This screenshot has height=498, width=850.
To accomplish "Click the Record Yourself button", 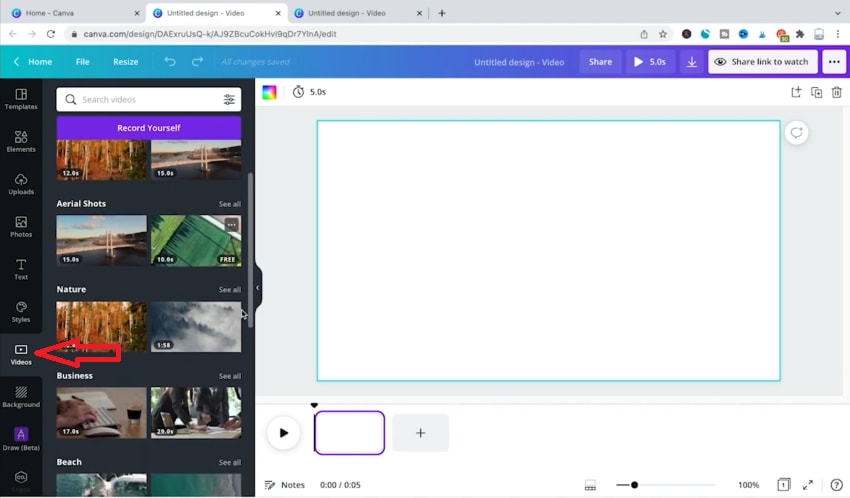I will (x=149, y=128).
